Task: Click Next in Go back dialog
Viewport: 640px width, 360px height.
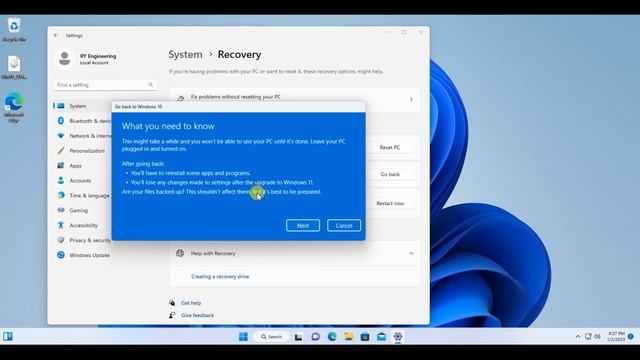Action: point(303,225)
